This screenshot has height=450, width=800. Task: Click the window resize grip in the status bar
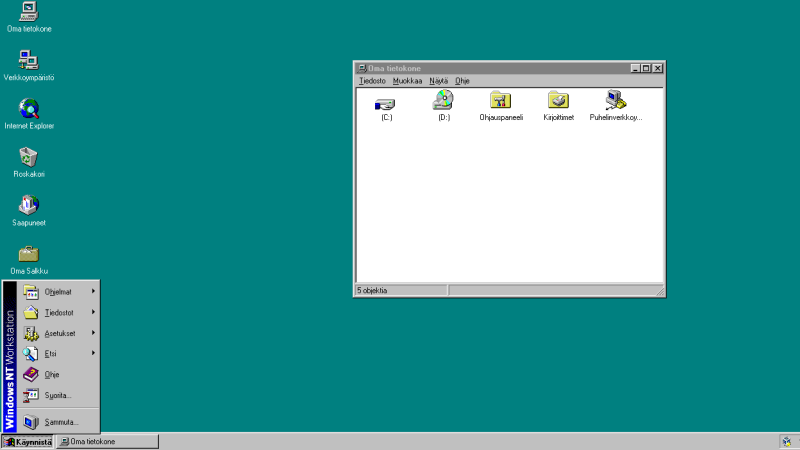point(660,291)
